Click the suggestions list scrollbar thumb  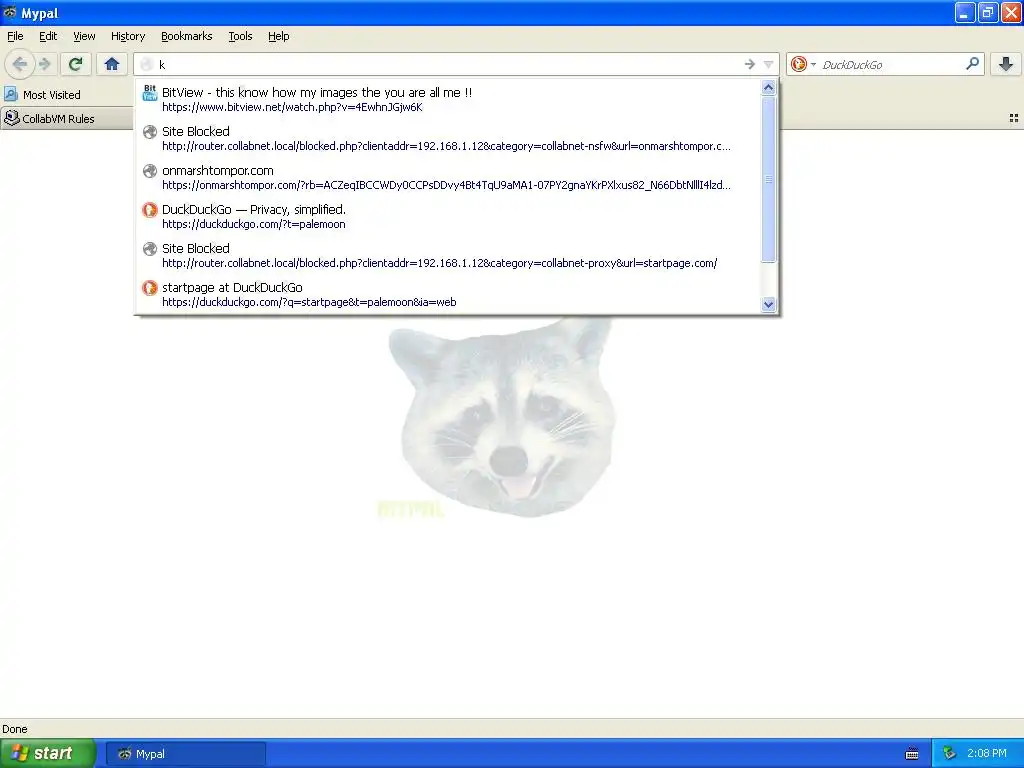pos(769,179)
